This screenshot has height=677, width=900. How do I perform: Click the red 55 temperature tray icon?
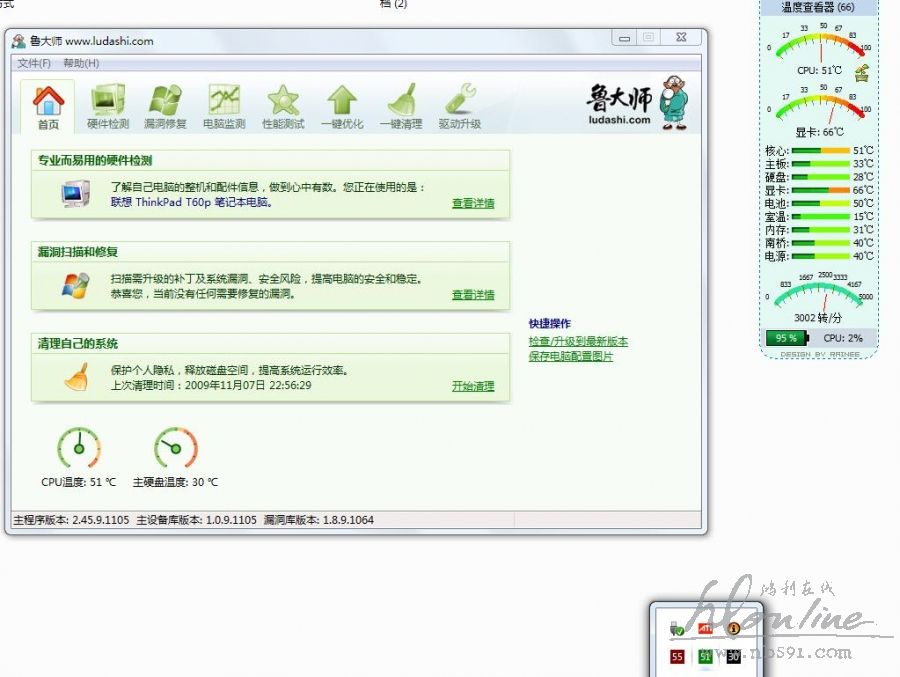[677, 656]
